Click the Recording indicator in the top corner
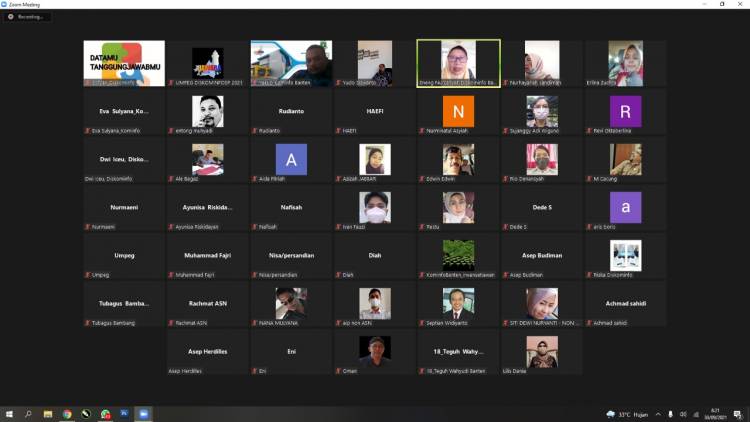This screenshot has width=750, height=422. click(27, 17)
